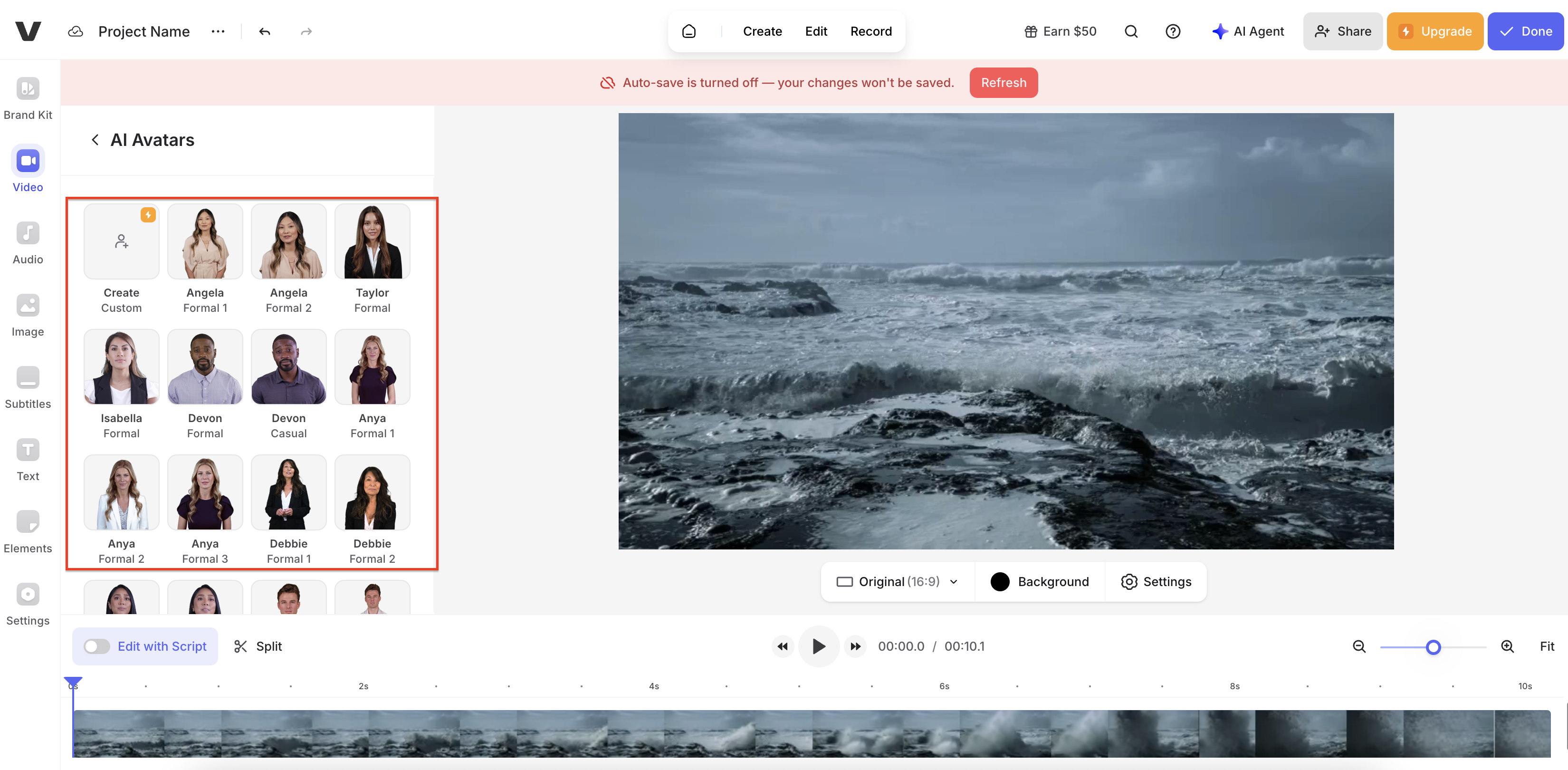Switch to the Record tab
The width and height of the screenshot is (1568, 770).
(x=870, y=32)
